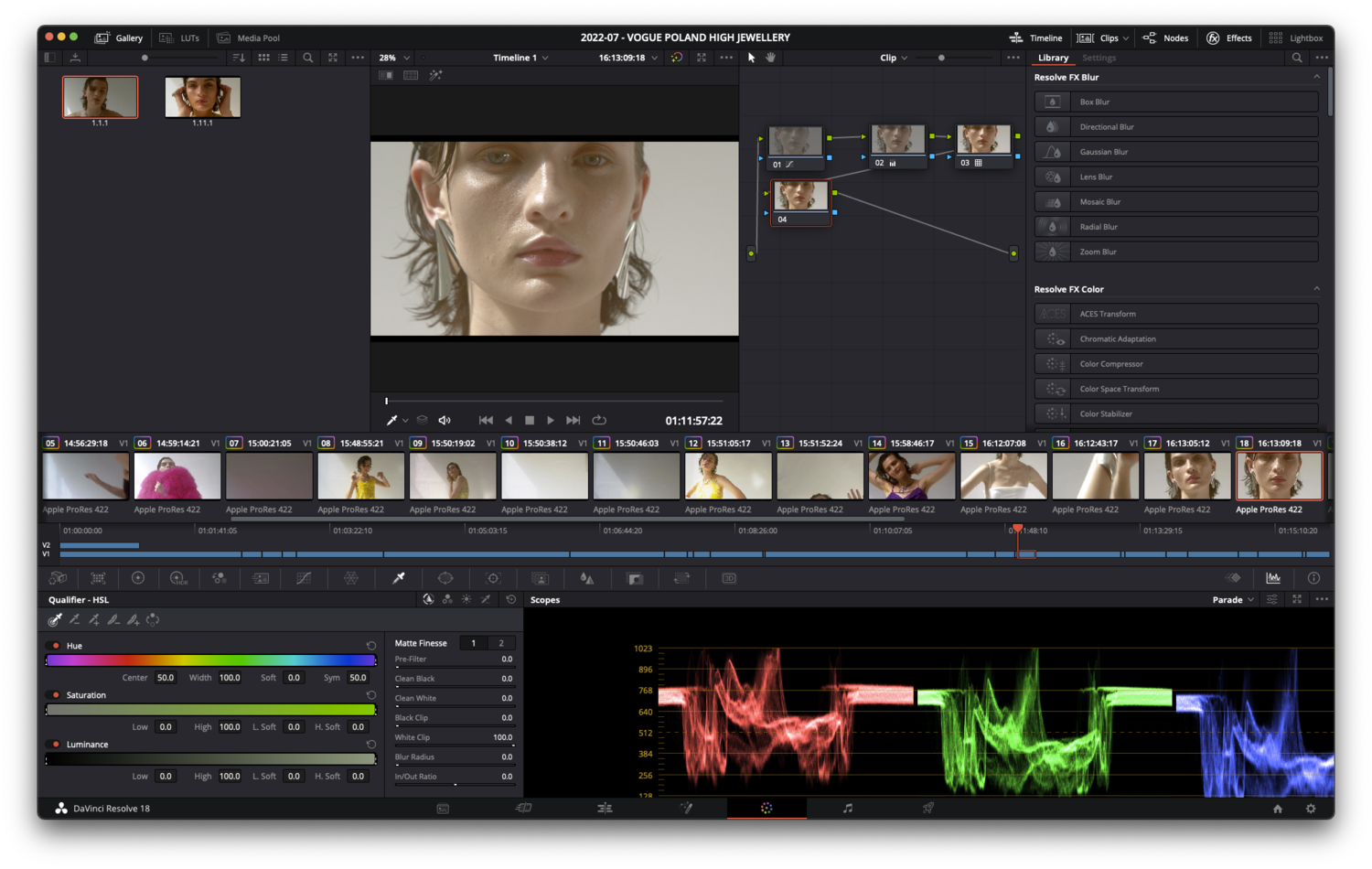The height and width of the screenshot is (869, 1372).
Task: Toggle the Nodes panel button
Action: 1165,38
